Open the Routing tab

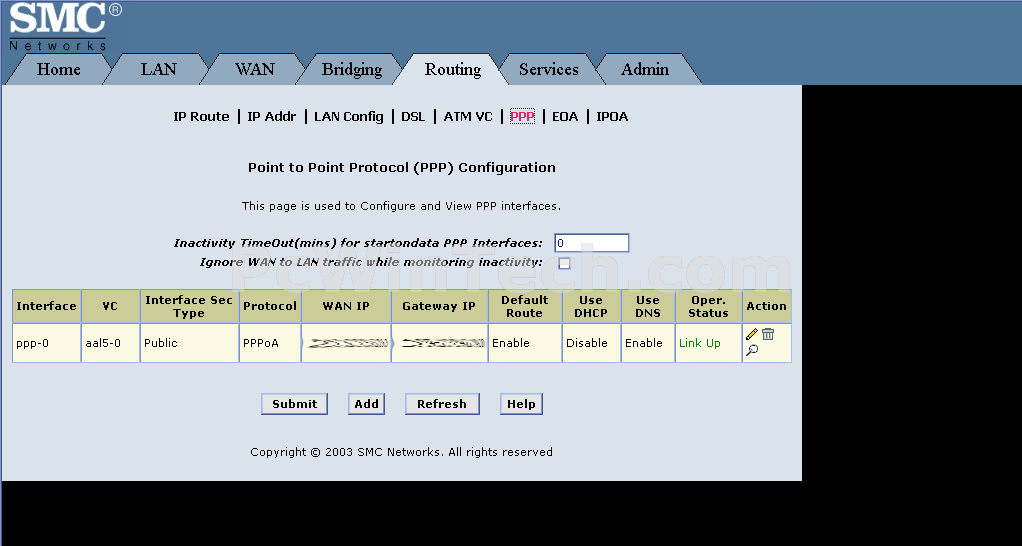(x=453, y=70)
